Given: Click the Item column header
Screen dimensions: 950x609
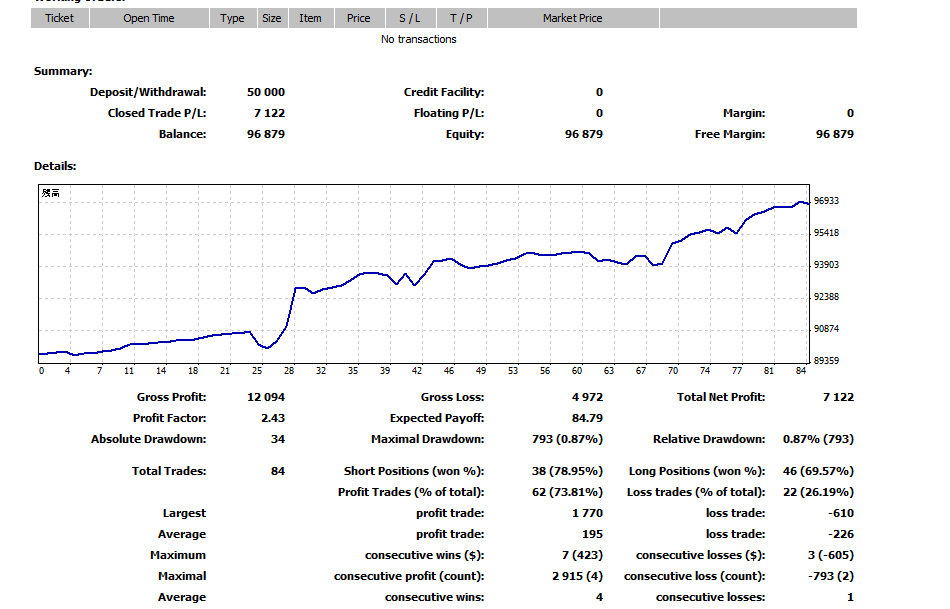Looking at the screenshot, I should point(310,18).
